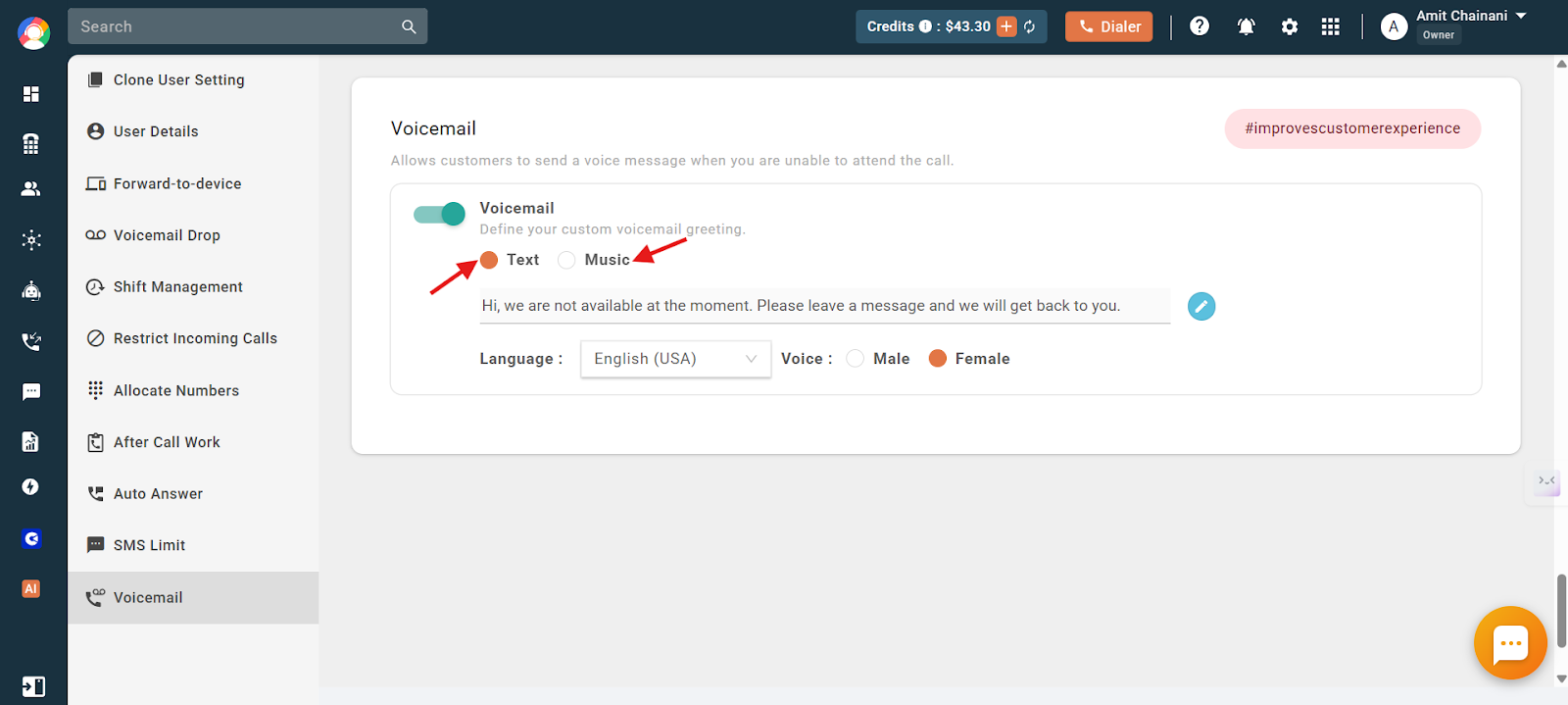
Task: Open the dial-pad phone icon in left rail
Action: 31,144
